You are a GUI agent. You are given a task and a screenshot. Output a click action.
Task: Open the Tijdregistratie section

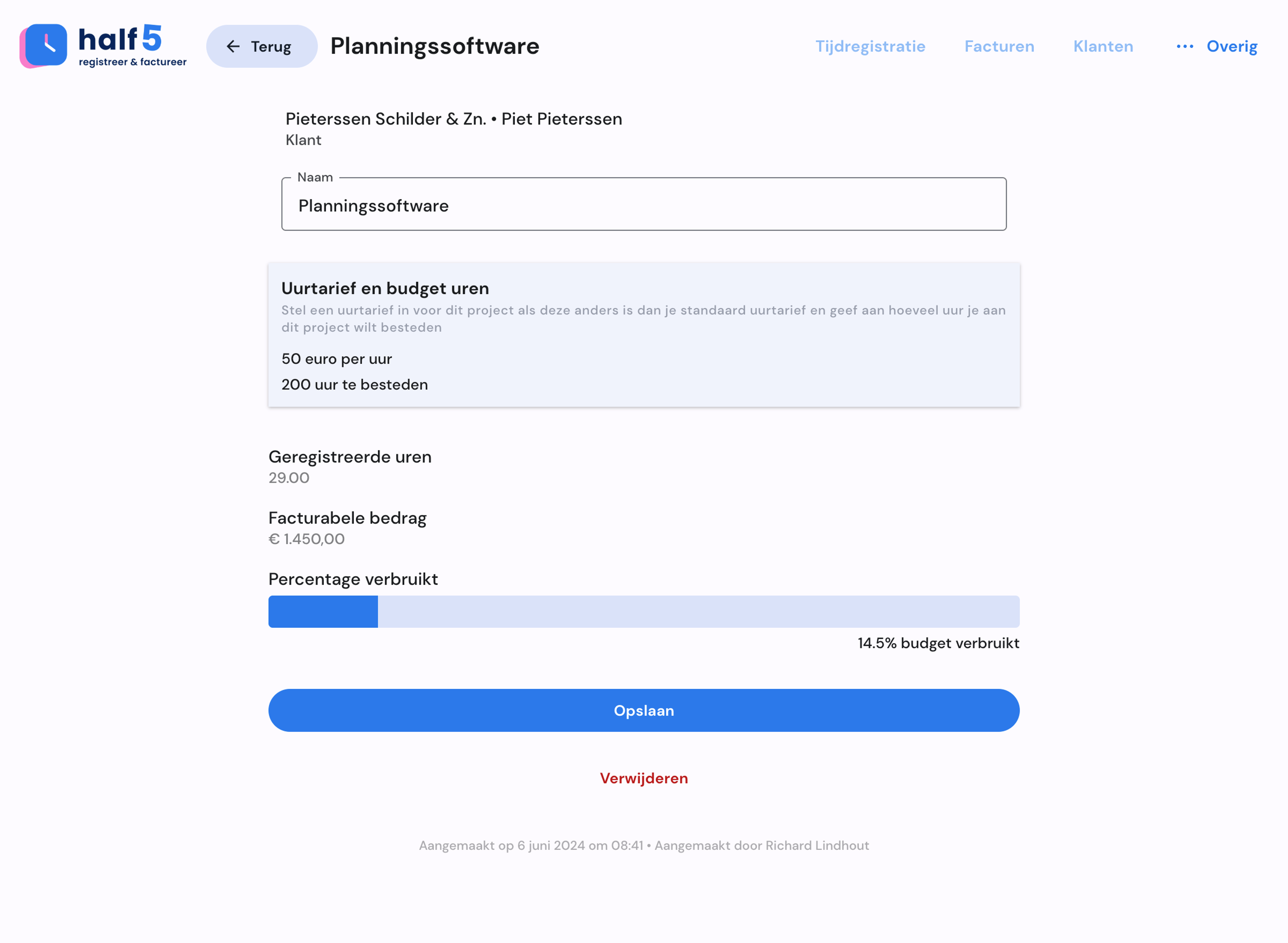coord(870,46)
